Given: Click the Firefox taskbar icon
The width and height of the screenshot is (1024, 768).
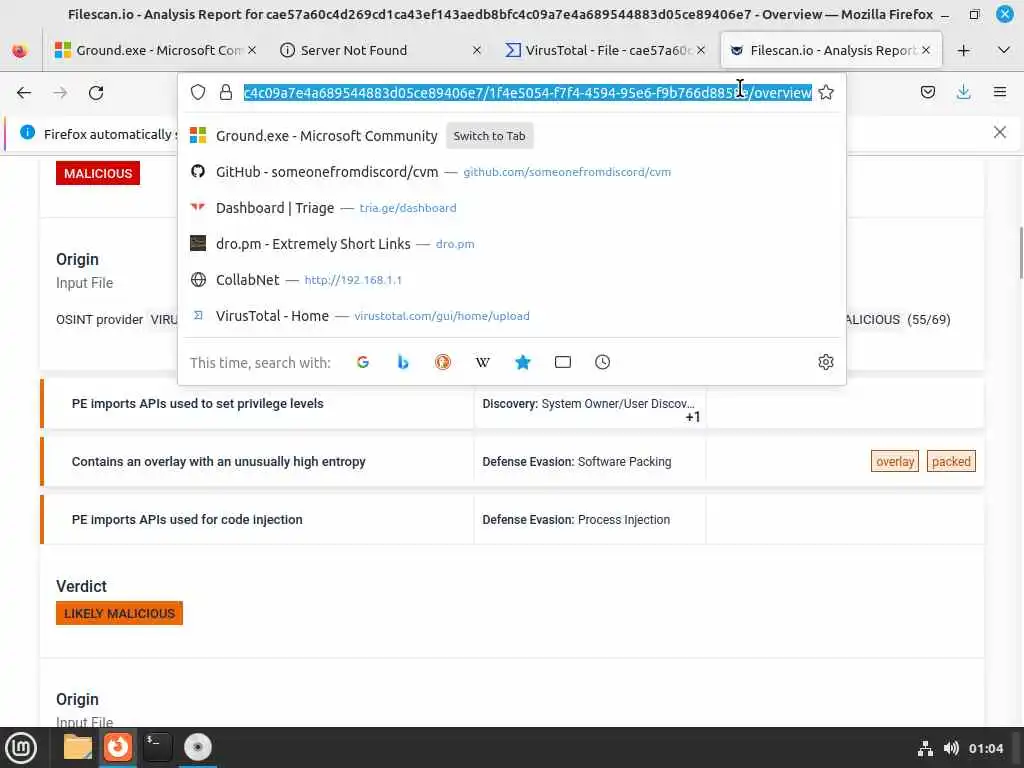Looking at the screenshot, I should pos(118,747).
